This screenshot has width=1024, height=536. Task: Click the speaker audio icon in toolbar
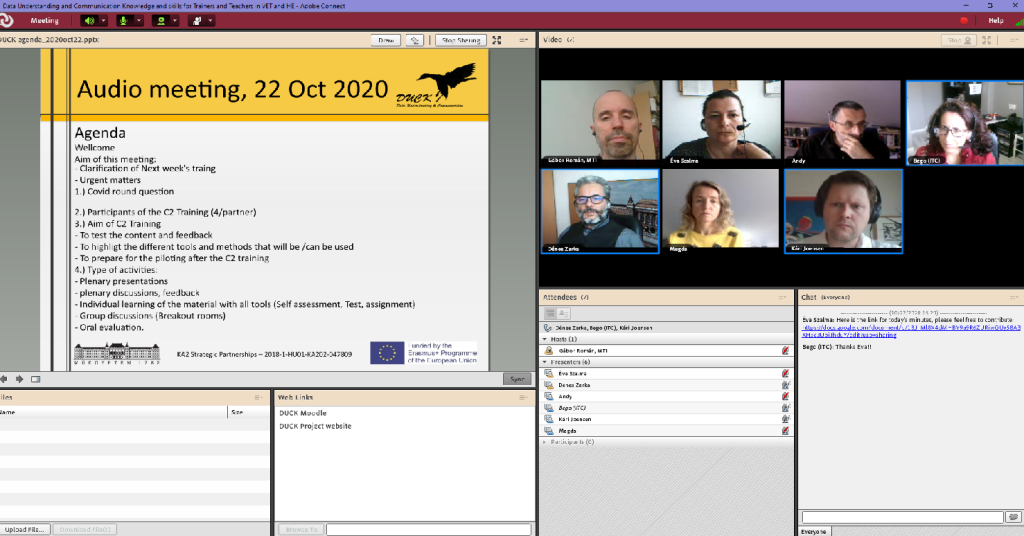point(90,20)
